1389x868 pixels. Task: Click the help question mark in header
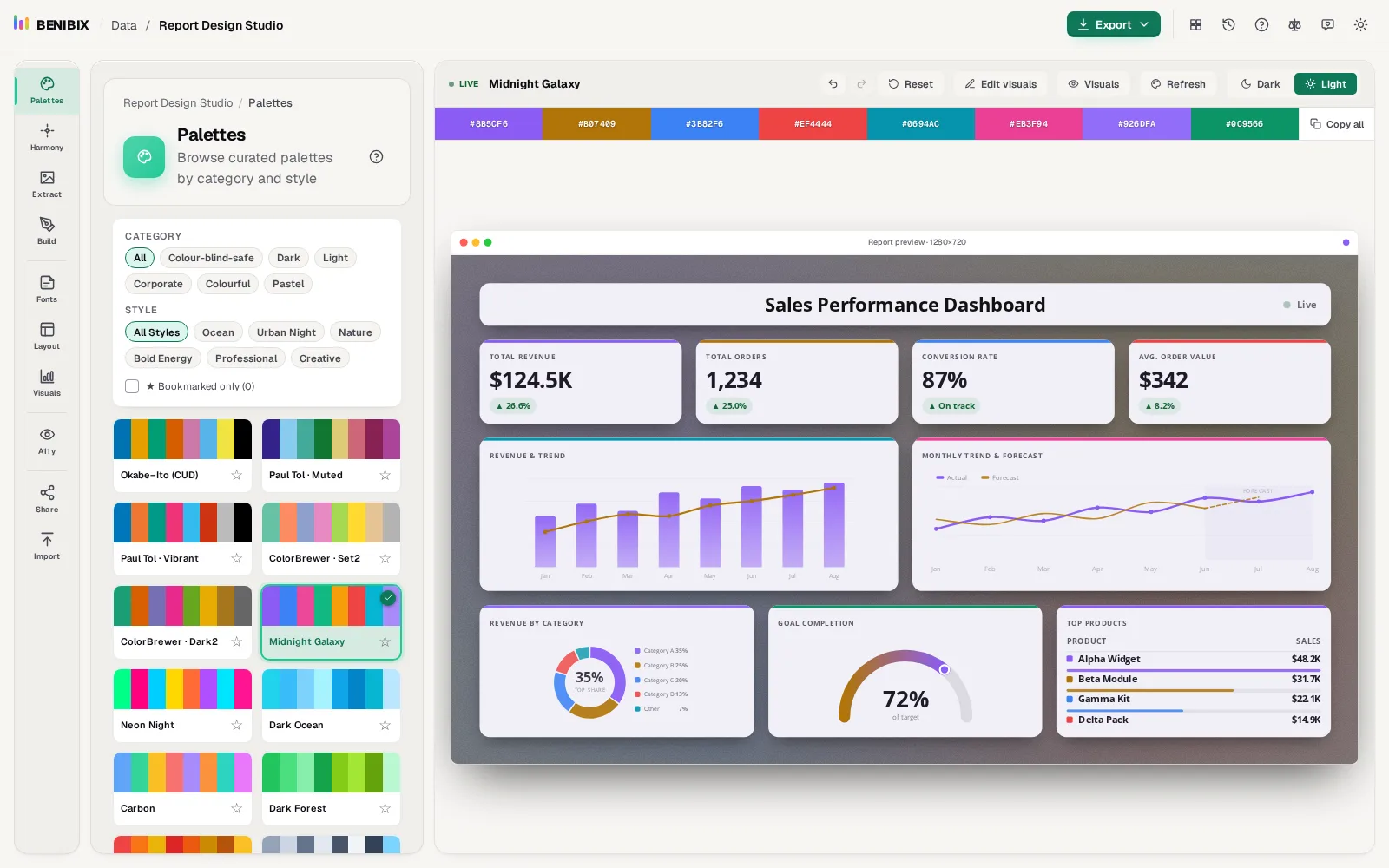point(1261,25)
